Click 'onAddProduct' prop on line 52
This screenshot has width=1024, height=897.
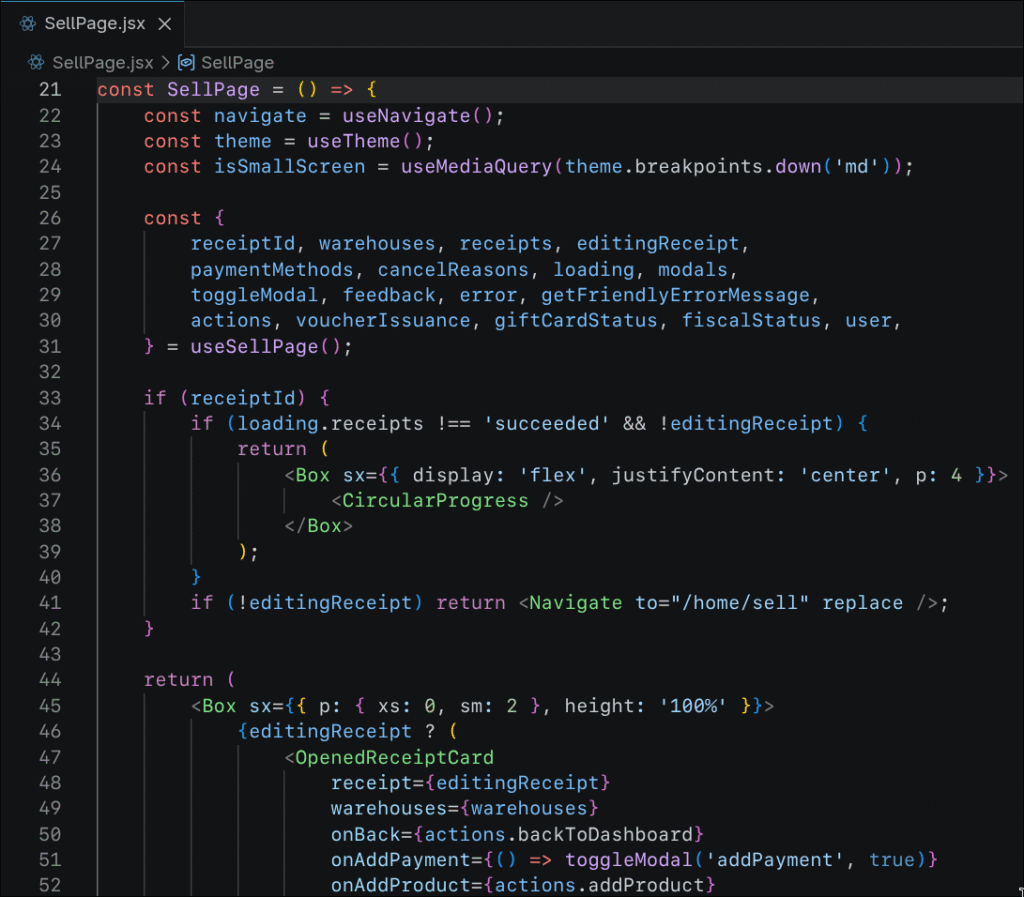click(x=400, y=885)
